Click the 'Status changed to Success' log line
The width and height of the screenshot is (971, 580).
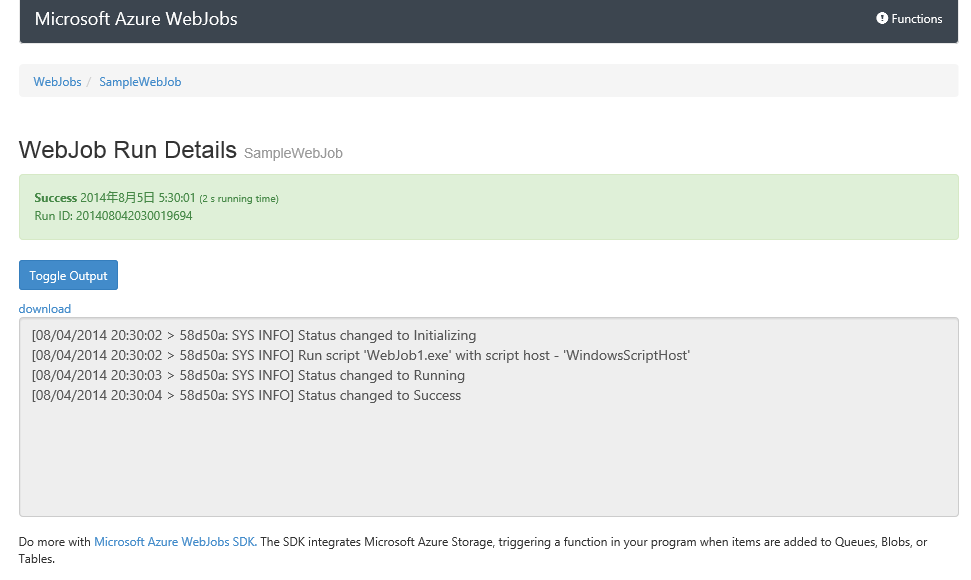(x=246, y=396)
